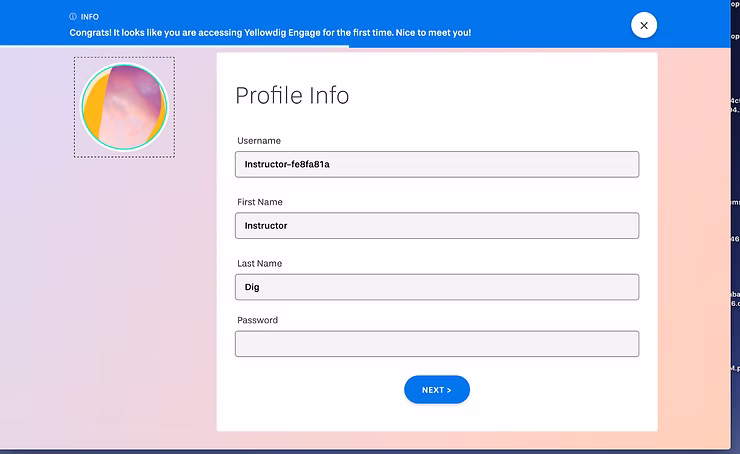Click the circular profile avatar picture
This screenshot has width=740, height=454.
124,107
